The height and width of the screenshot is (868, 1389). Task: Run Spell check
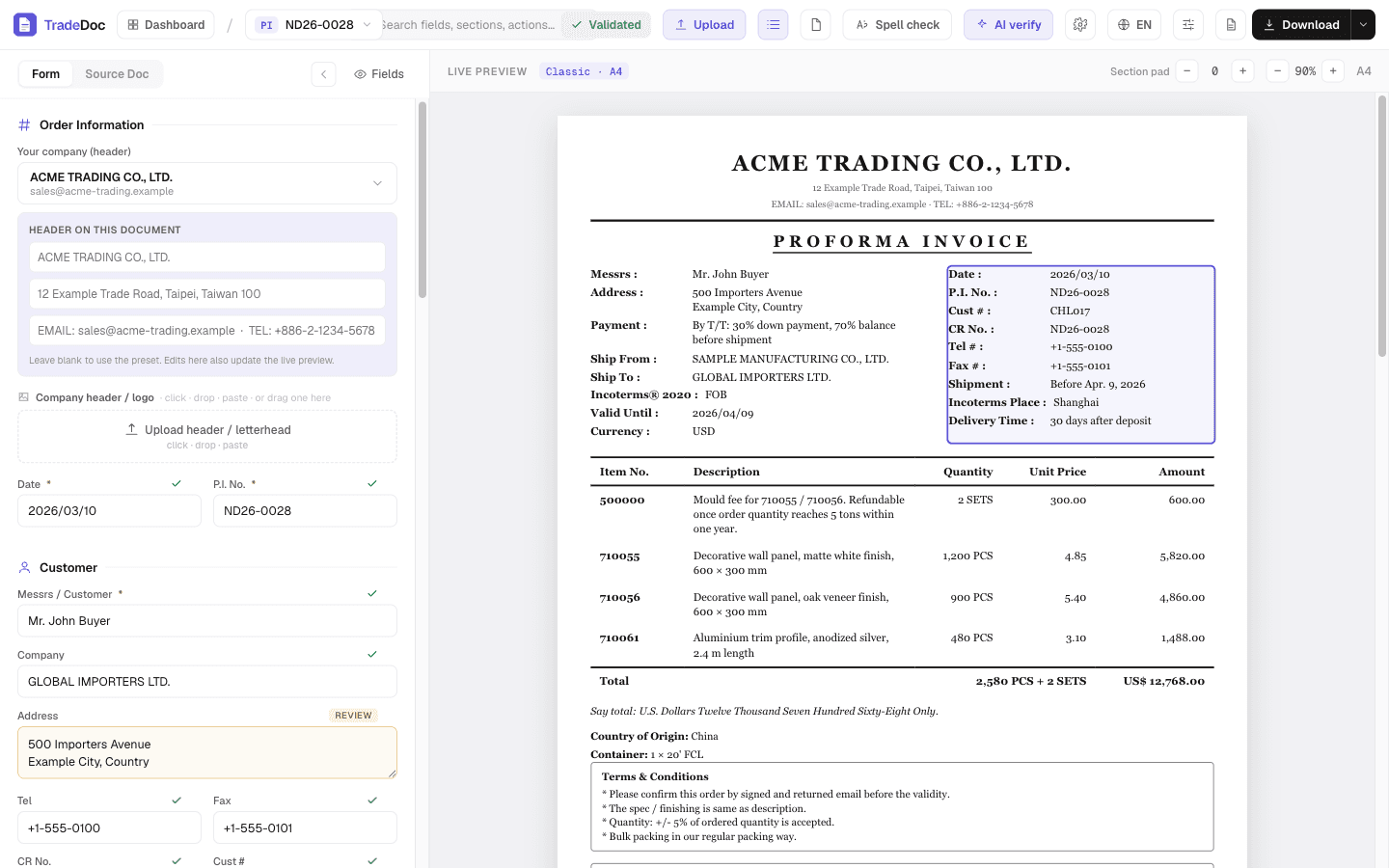coord(897,25)
